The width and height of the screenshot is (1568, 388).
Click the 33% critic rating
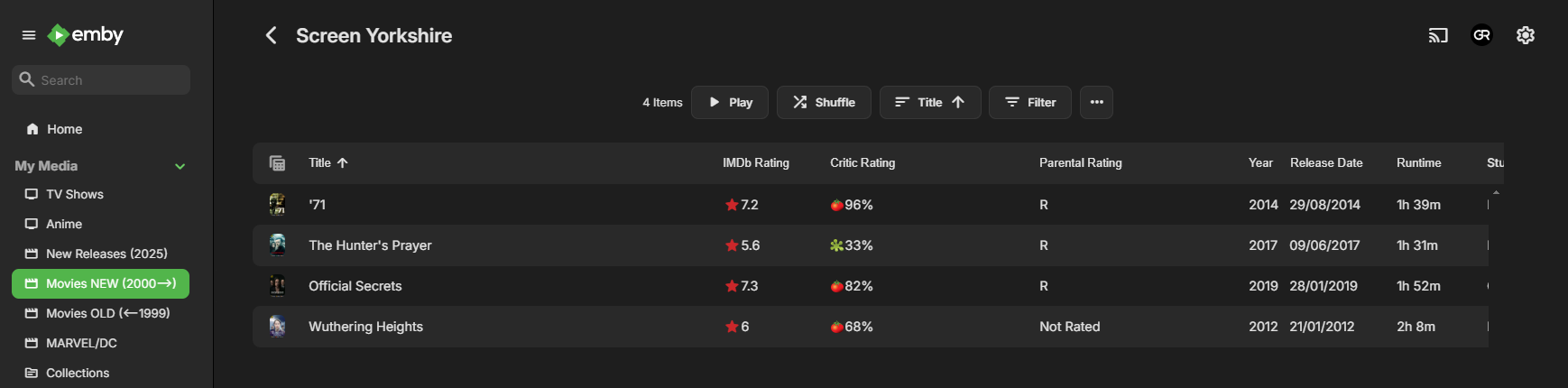coord(852,245)
